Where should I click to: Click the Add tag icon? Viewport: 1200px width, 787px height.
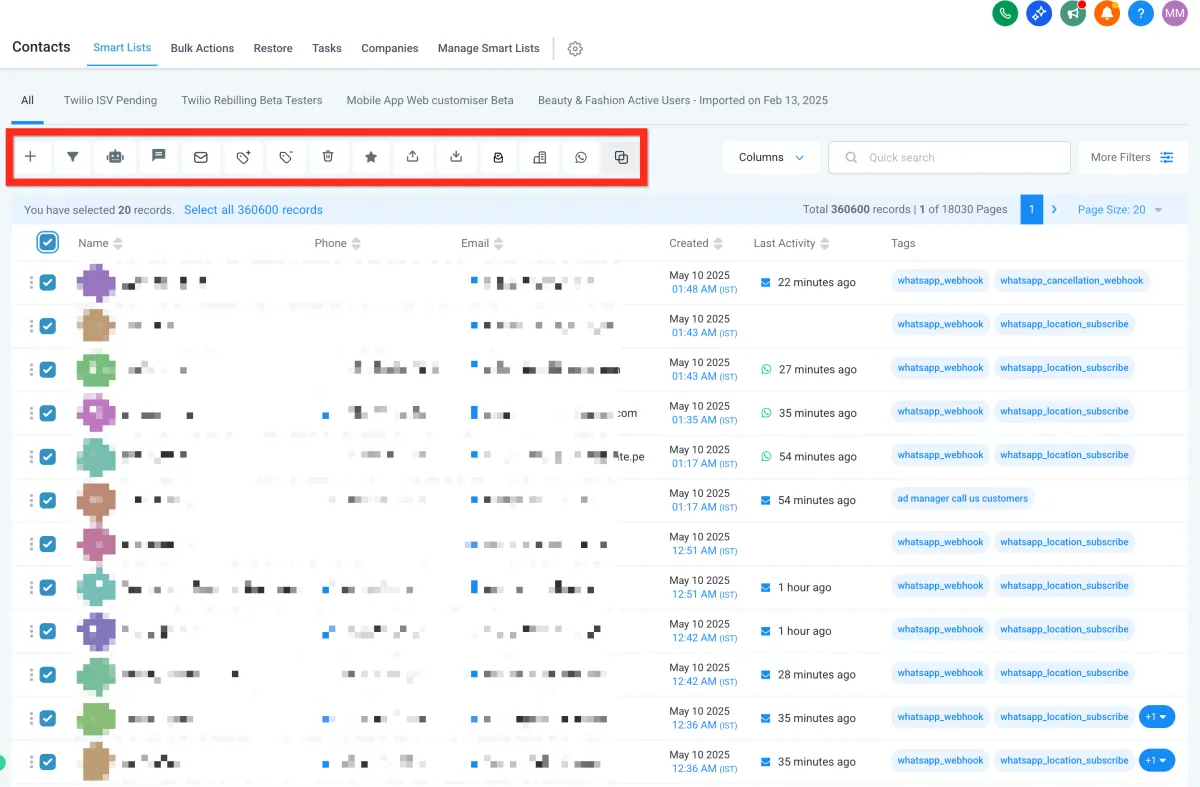[x=243, y=157]
